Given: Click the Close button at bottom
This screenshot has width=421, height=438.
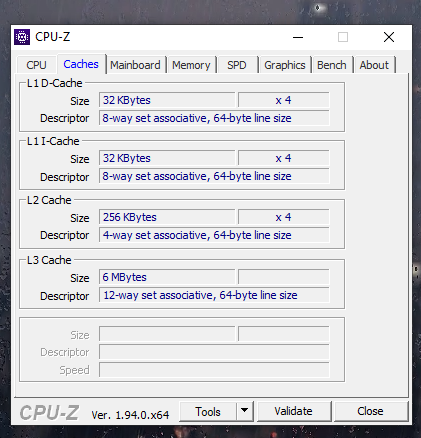Looking at the screenshot, I should click(370, 411).
